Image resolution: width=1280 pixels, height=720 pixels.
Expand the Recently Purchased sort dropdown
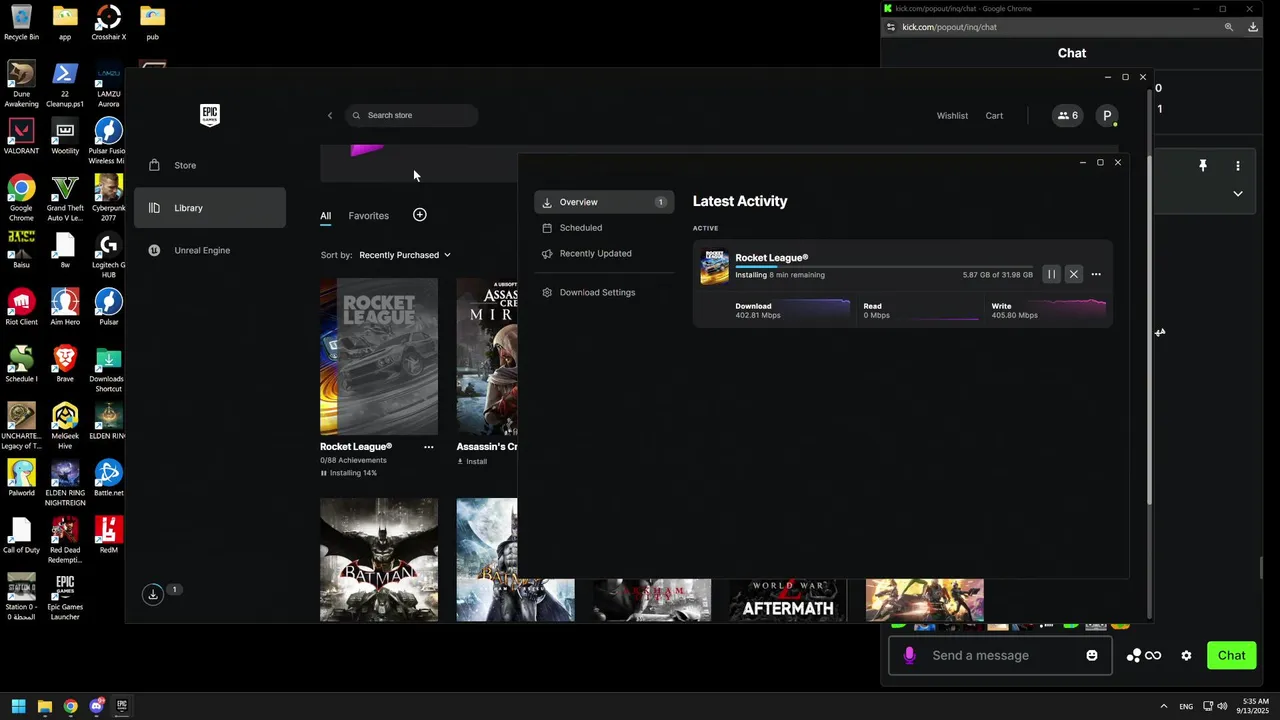[405, 255]
